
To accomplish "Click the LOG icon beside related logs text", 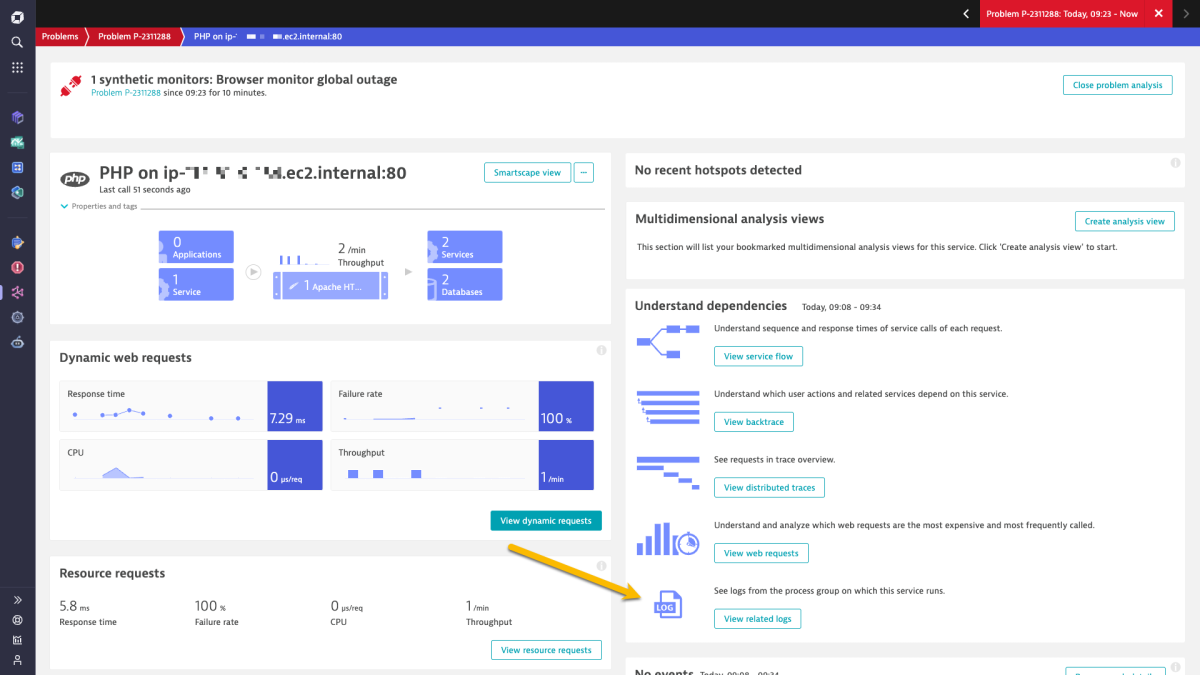I will 667,604.
